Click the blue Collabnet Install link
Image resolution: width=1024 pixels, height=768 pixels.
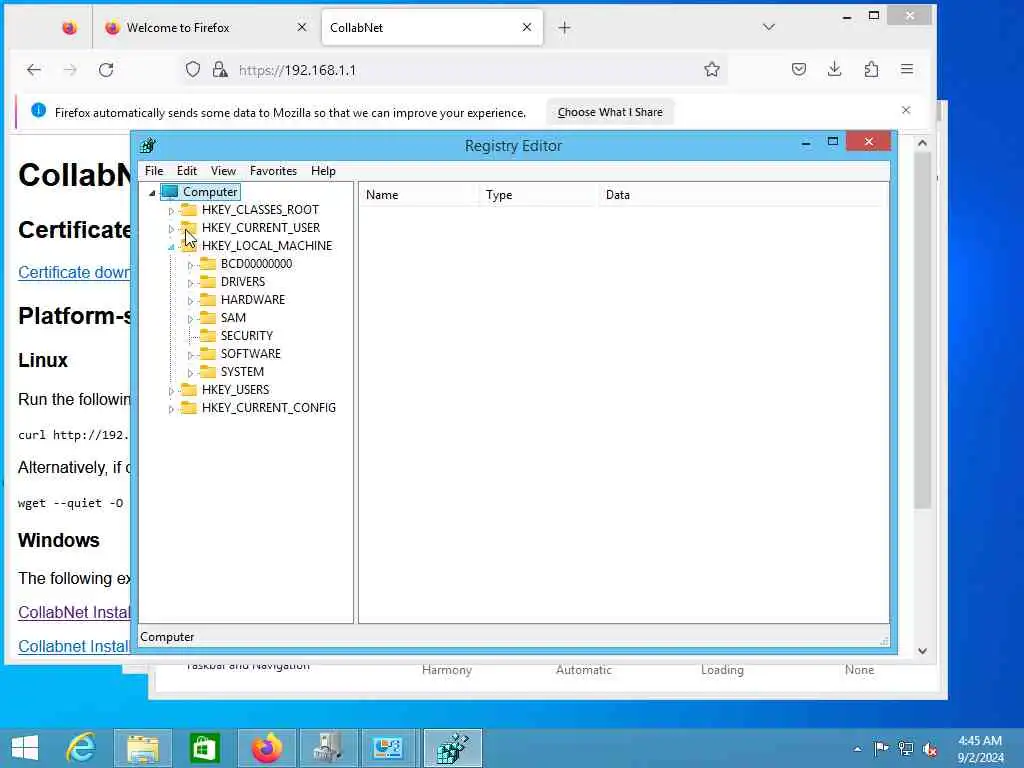pyautogui.click(x=74, y=647)
